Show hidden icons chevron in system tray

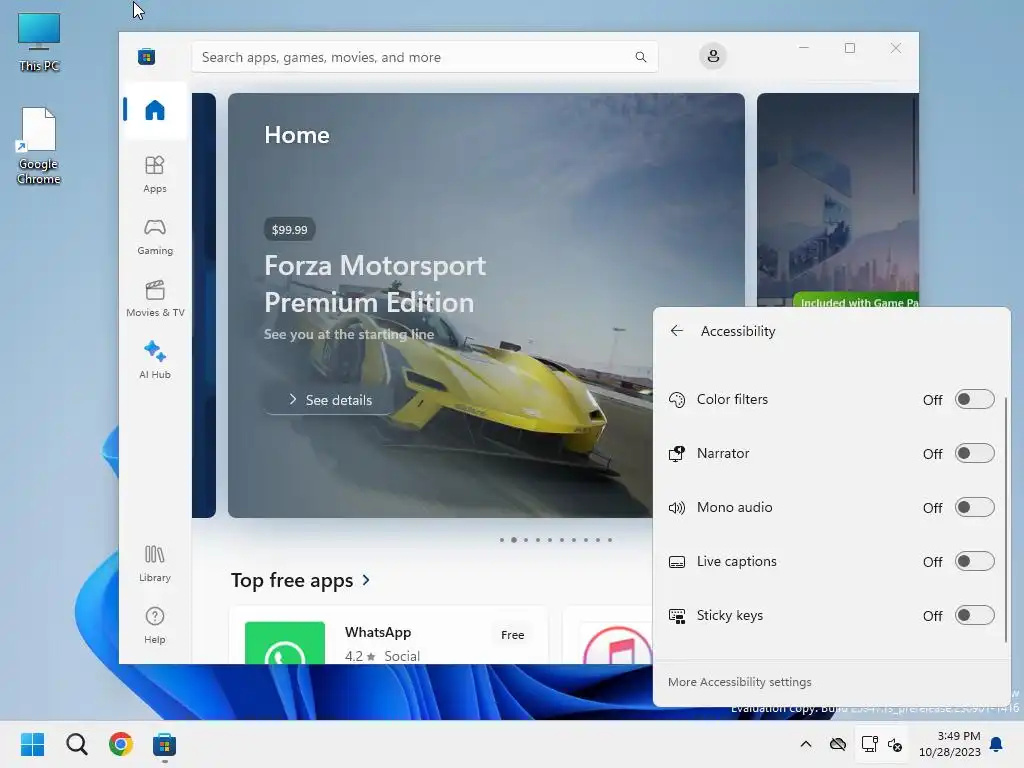[x=806, y=744]
